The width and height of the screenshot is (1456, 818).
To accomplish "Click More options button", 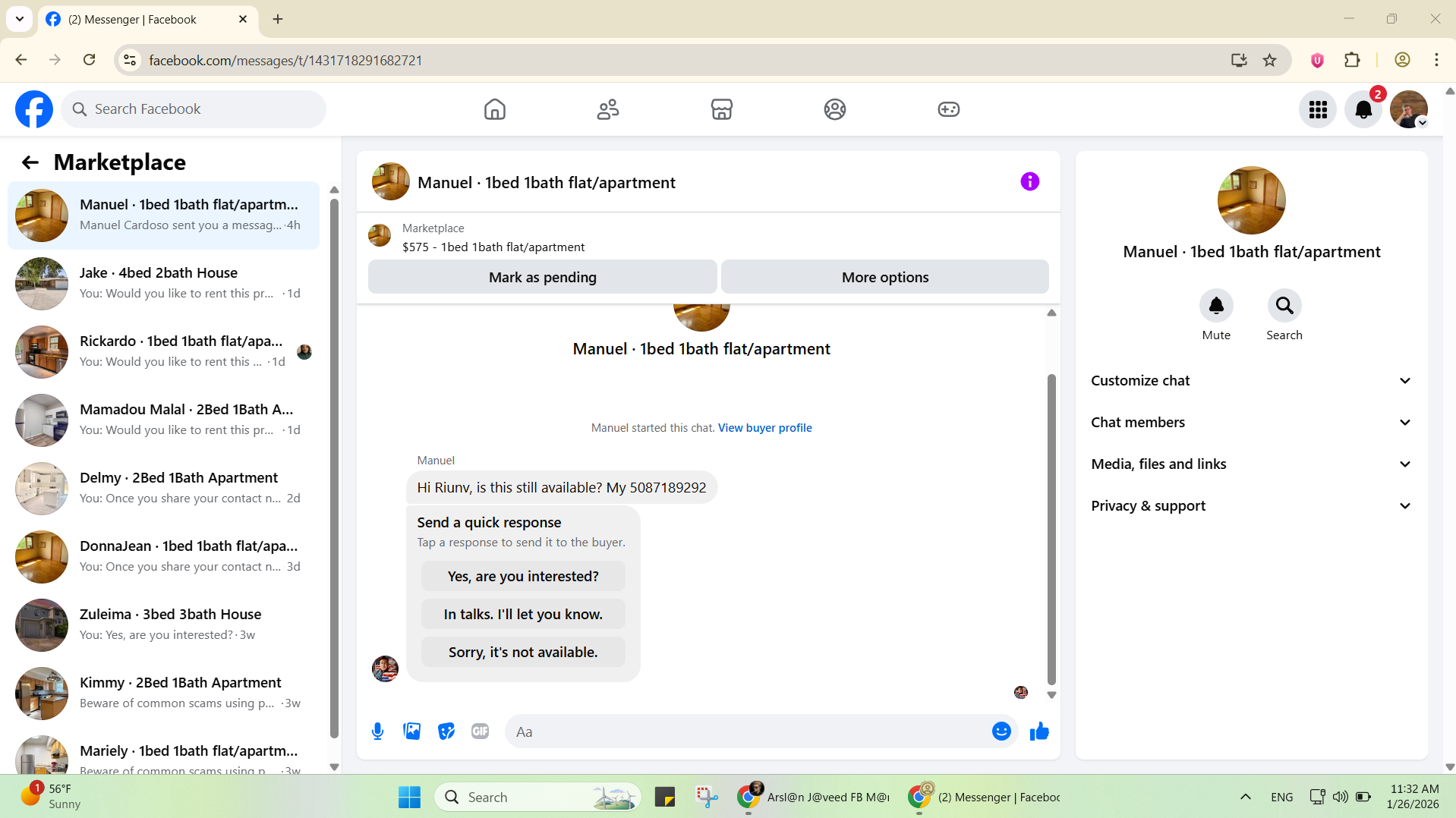I will coord(885,277).
